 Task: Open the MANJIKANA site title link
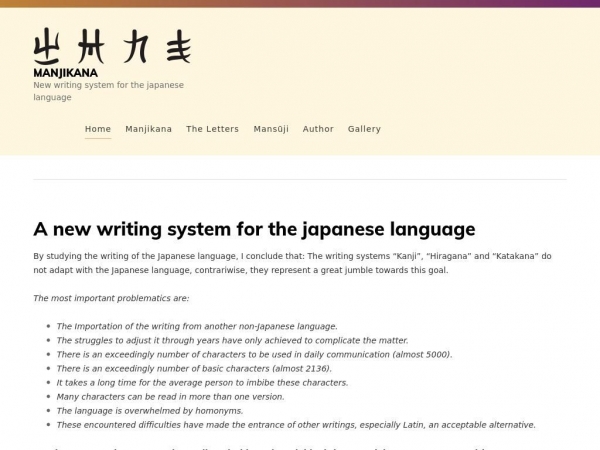65,73
